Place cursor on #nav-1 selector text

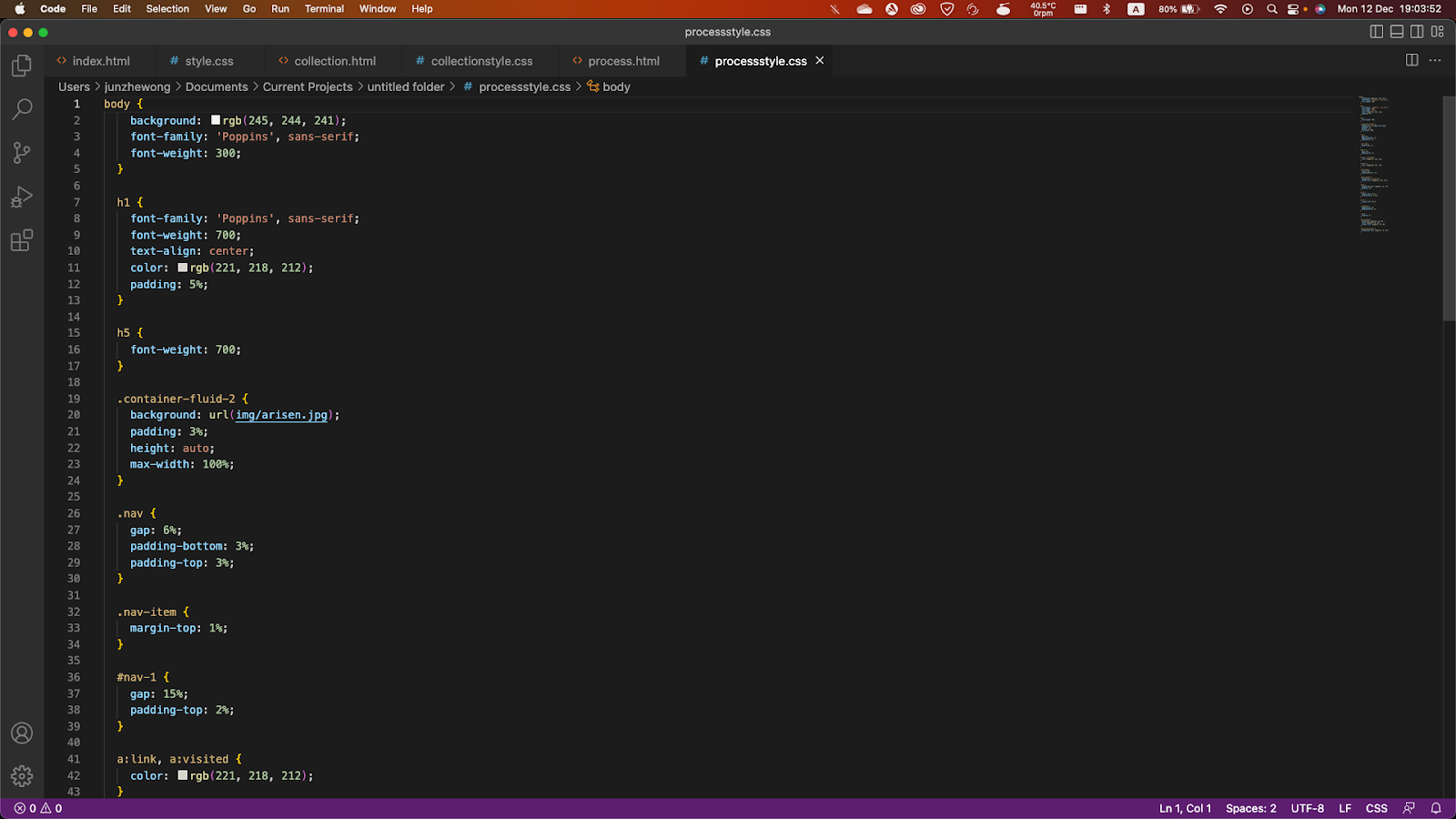click(x=136, y=677)
